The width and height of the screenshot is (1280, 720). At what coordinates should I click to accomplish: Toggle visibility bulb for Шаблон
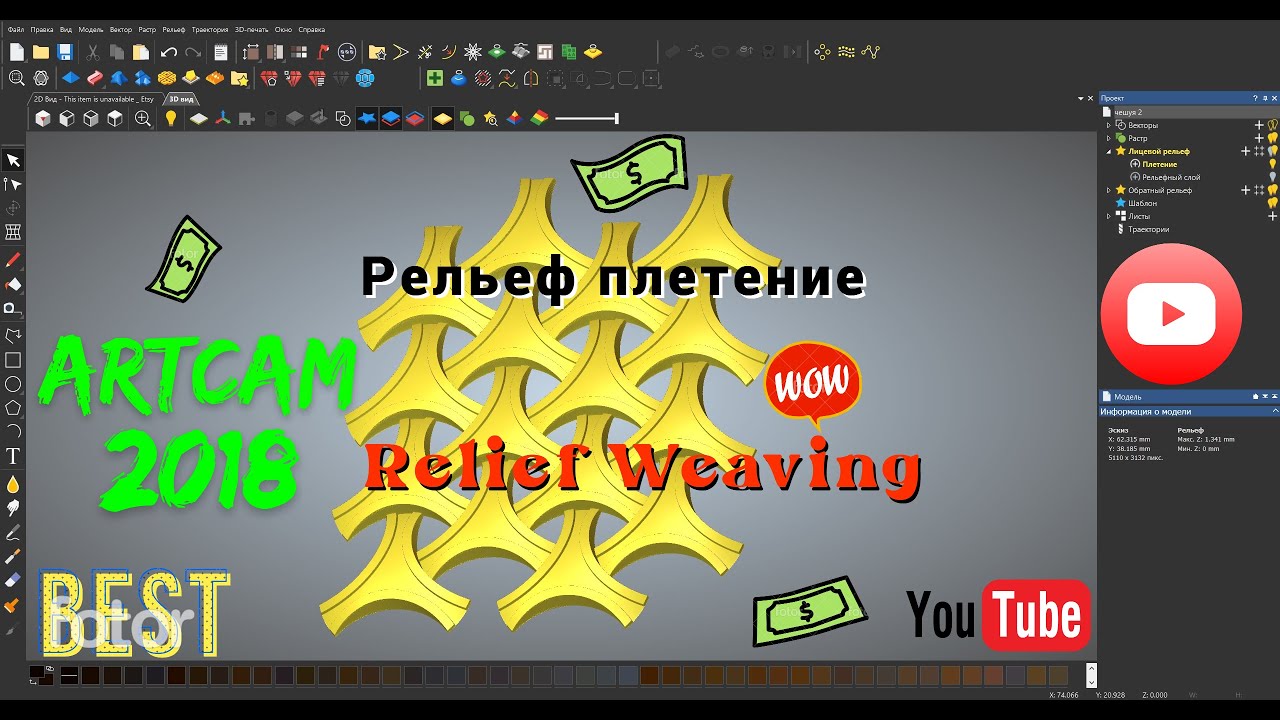coord(1273,203)
